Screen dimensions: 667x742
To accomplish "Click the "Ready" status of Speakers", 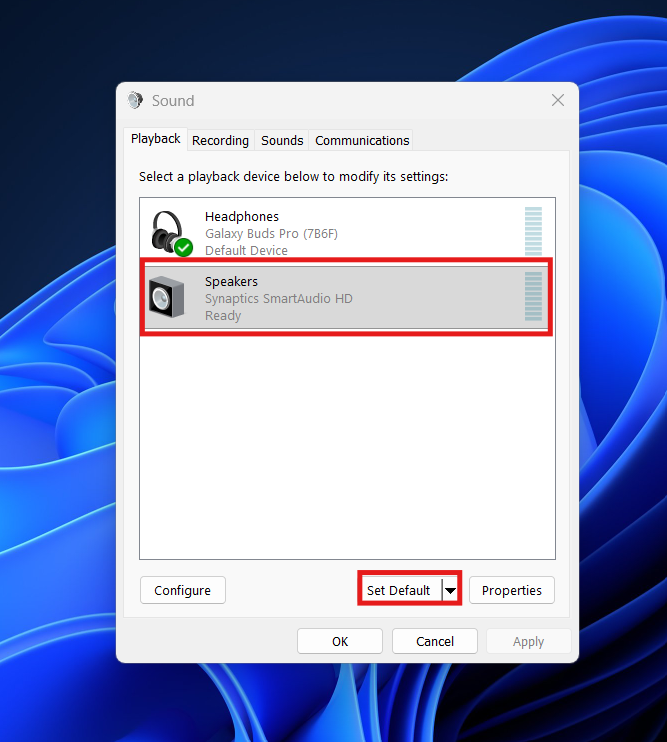I will (223, 316).
